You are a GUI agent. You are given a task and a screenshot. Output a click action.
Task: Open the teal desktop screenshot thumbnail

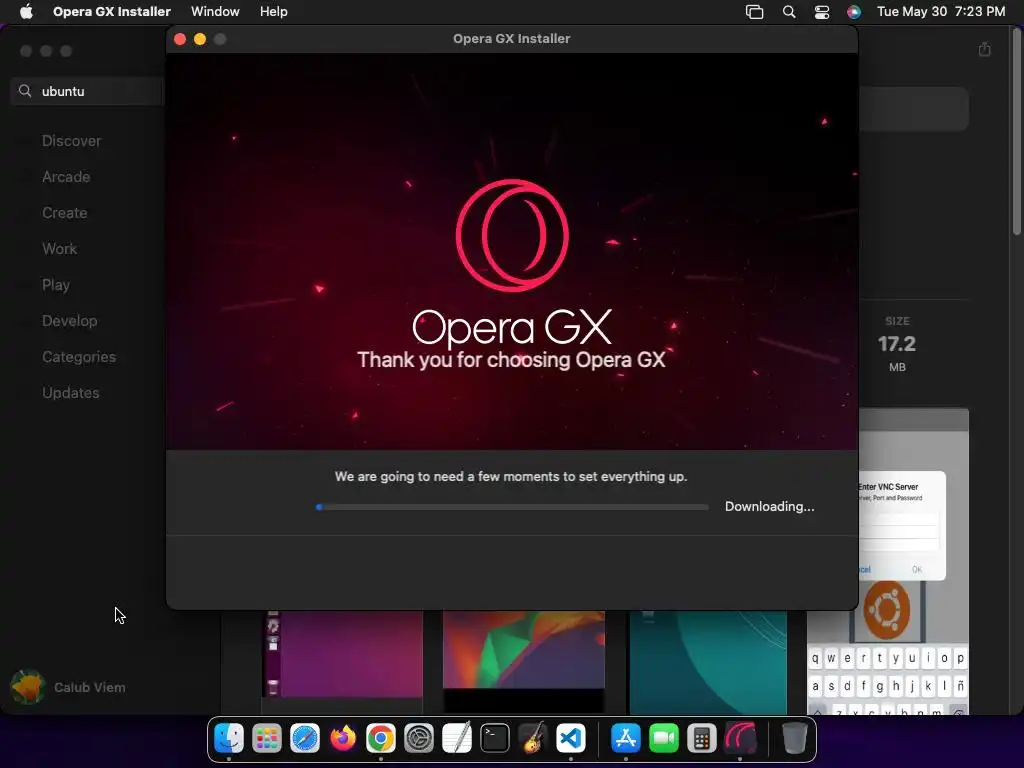tap(708, 661)
